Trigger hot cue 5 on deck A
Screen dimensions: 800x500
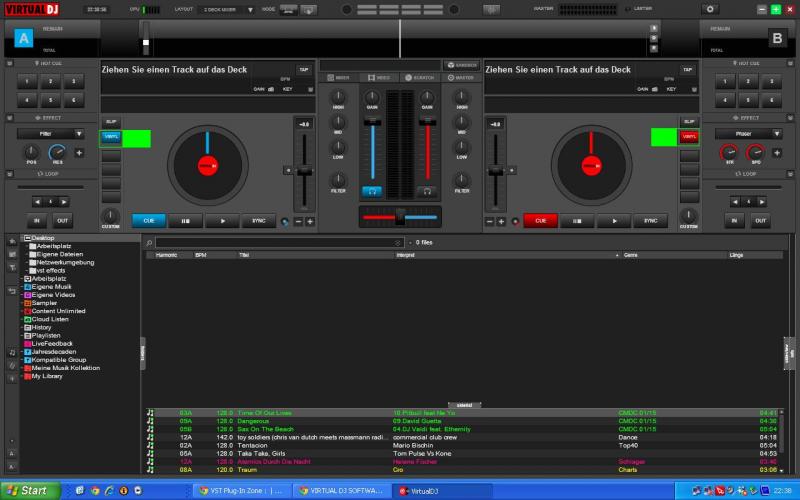(51, 100)
